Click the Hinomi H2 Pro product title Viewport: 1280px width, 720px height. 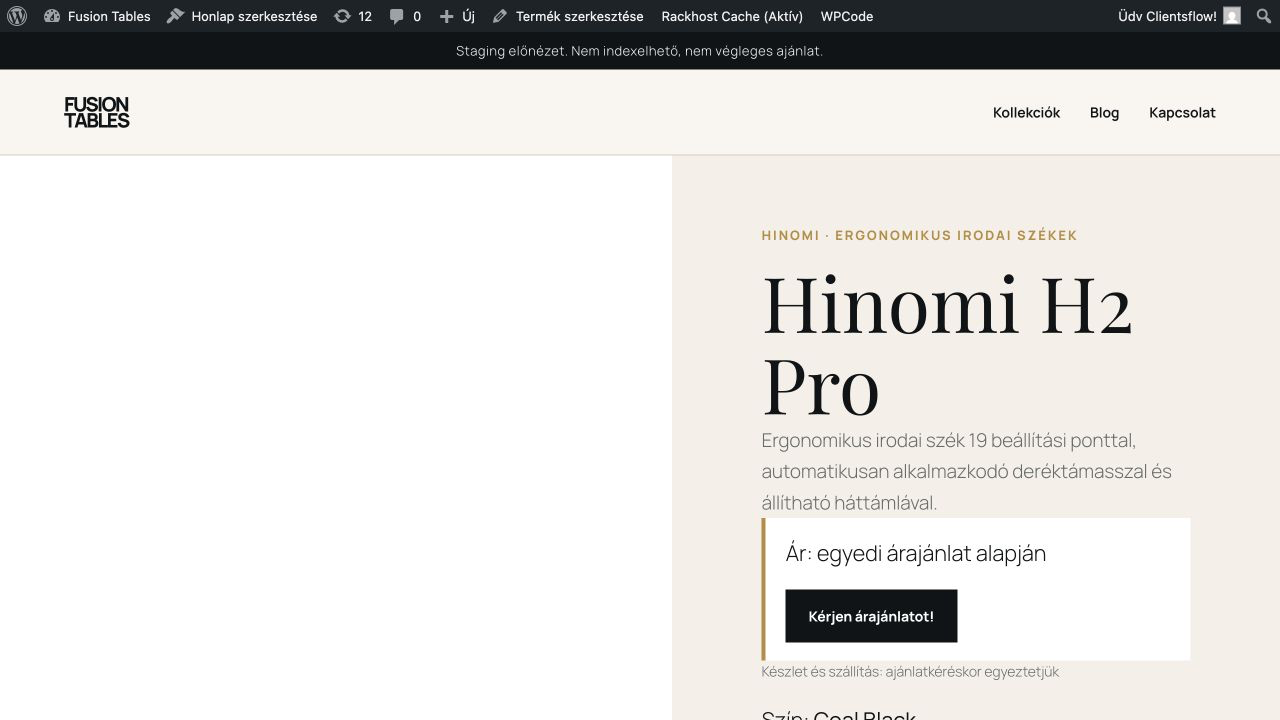click(947, 345)
